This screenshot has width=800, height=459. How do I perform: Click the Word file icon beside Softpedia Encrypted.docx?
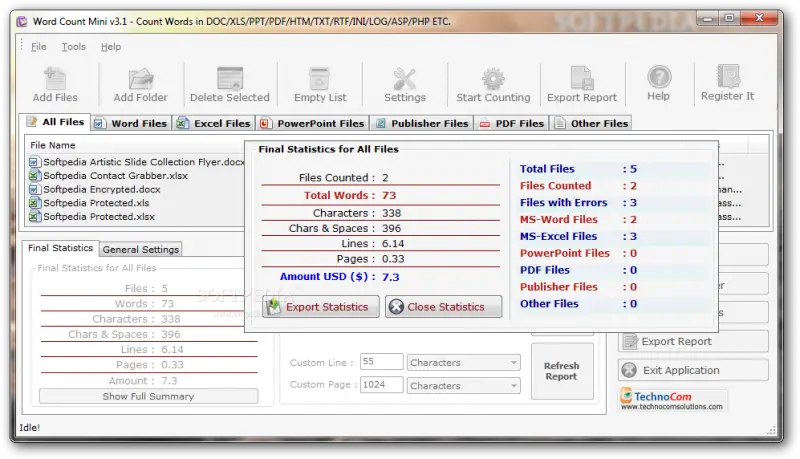tap(34, 189)
